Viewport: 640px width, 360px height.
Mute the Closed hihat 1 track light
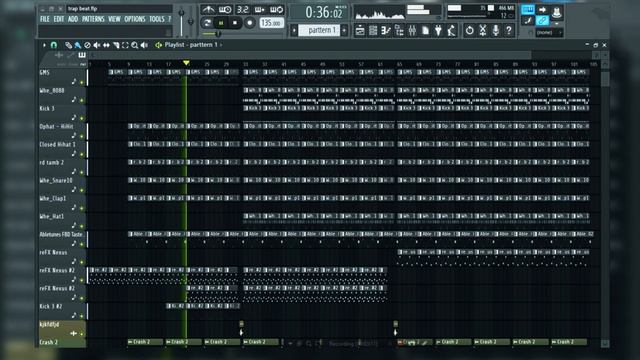(82, 154)
